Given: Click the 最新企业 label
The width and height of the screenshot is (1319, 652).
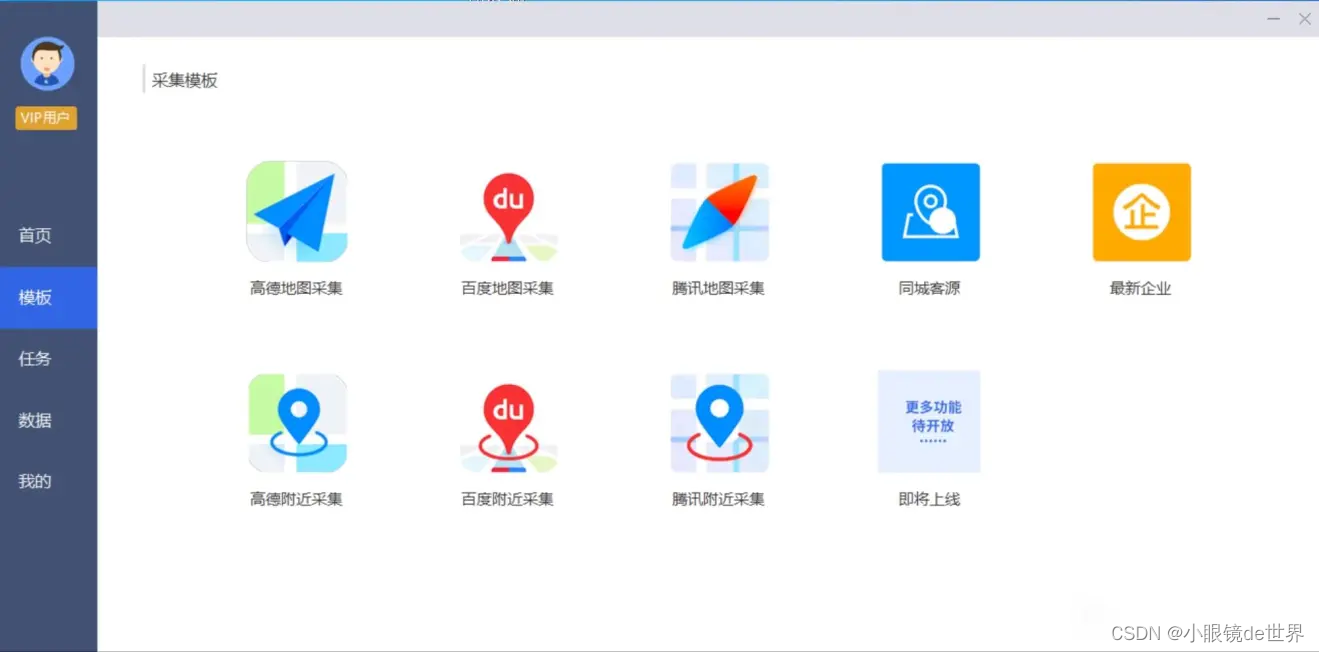Looking at the screenshot, I should click(1140, 288).
